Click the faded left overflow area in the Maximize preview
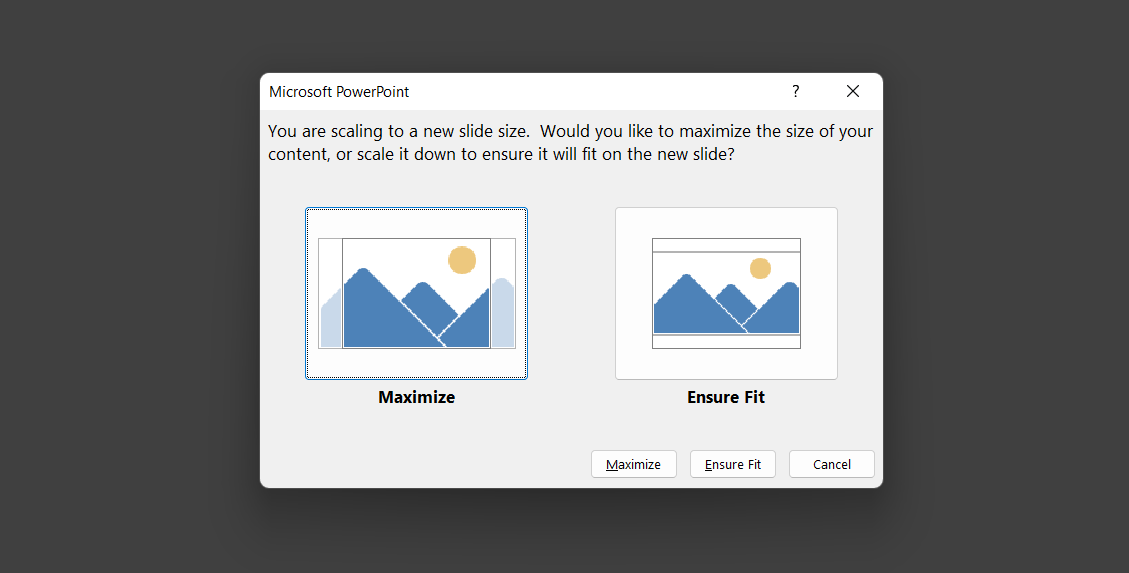 click(330, 322)
